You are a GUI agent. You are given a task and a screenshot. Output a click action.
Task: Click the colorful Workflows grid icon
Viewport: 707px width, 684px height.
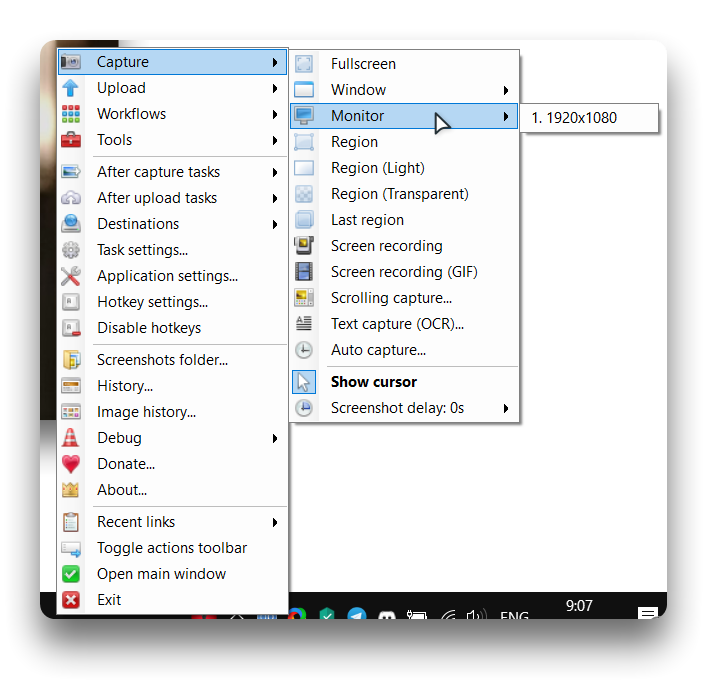click(71, 114)
